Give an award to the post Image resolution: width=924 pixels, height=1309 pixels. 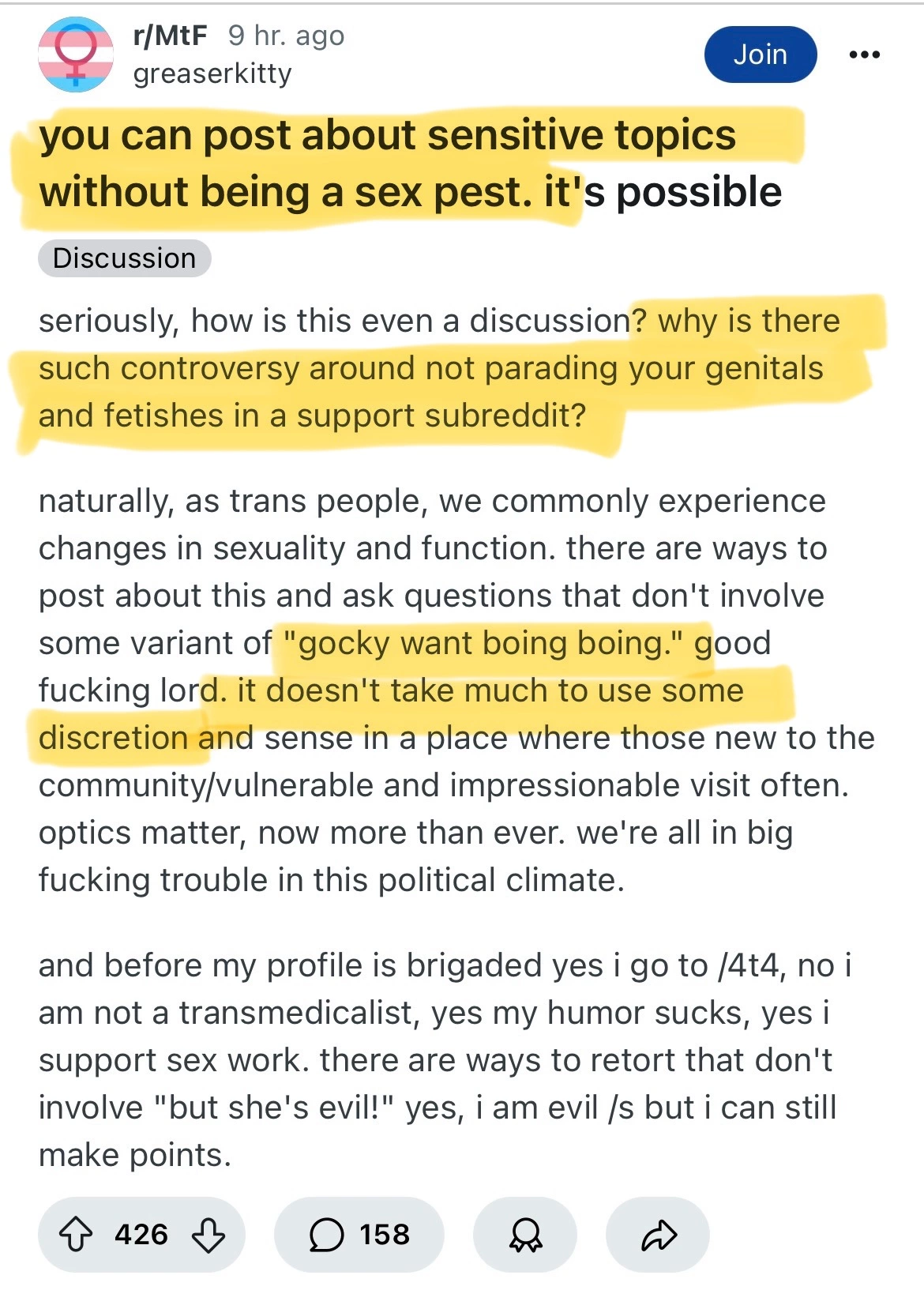[525, 1235]
